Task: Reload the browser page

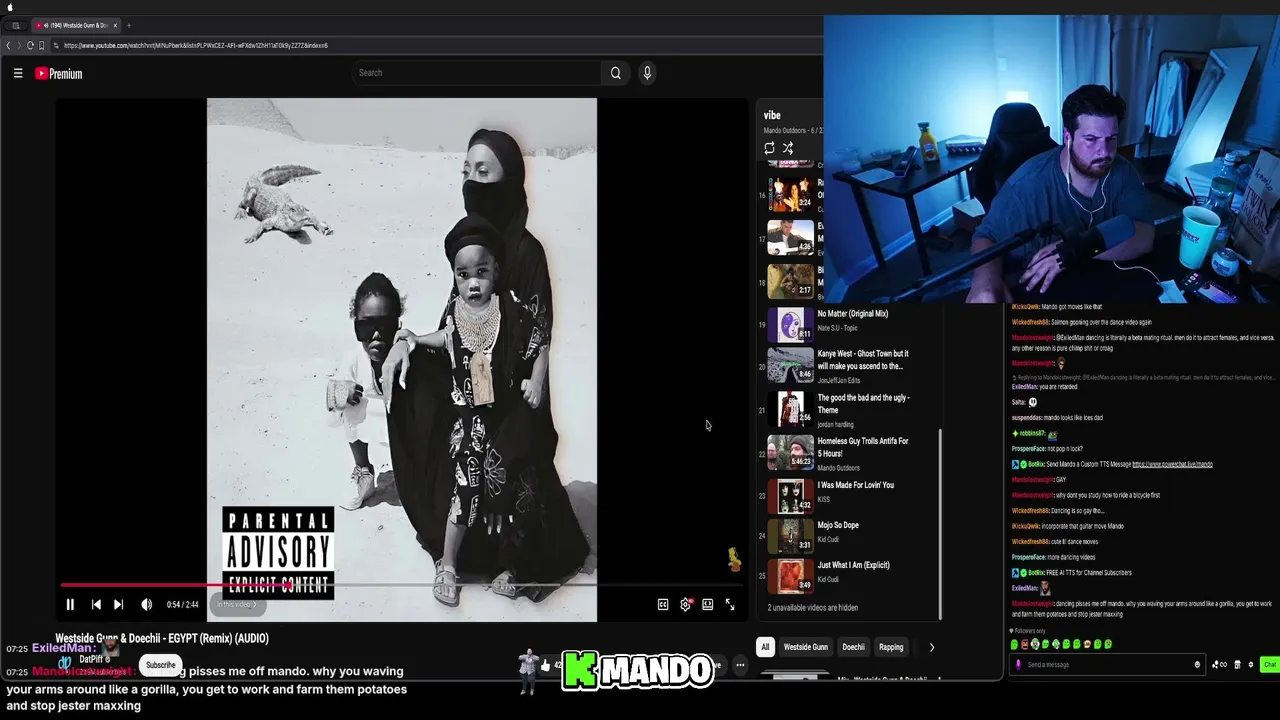Action: (30, 45)
